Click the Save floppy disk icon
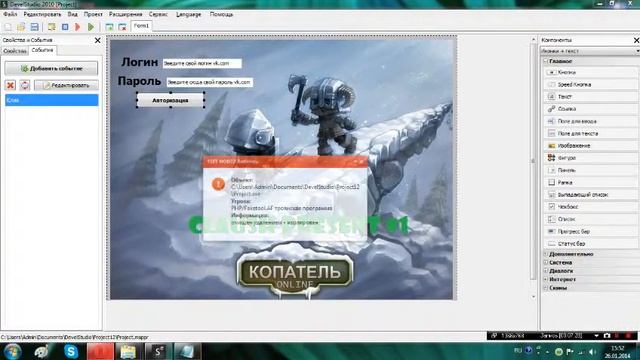The height and width of the screenshot is (360, 640). point(34,27)
